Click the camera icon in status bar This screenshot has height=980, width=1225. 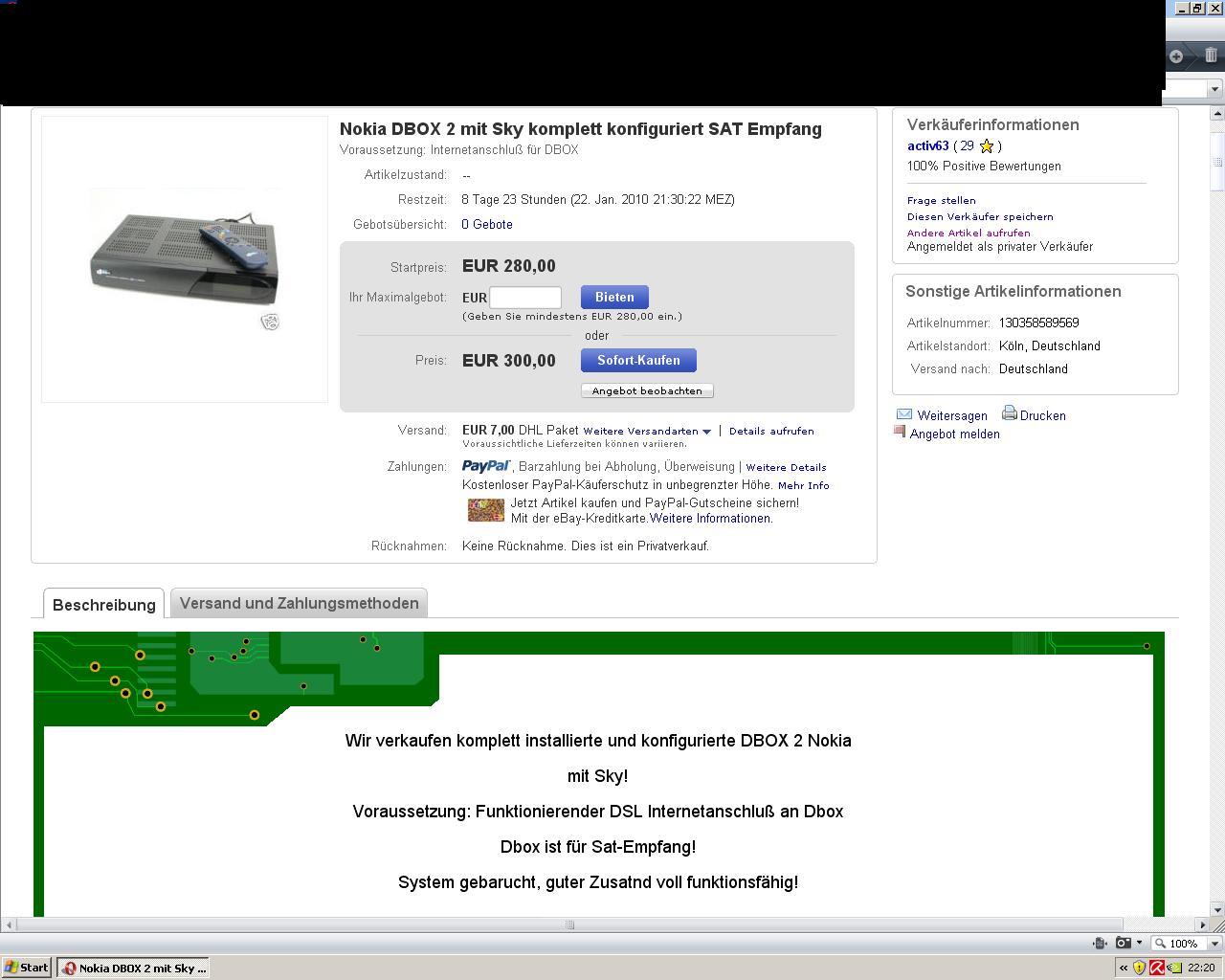click(1124, 943)
